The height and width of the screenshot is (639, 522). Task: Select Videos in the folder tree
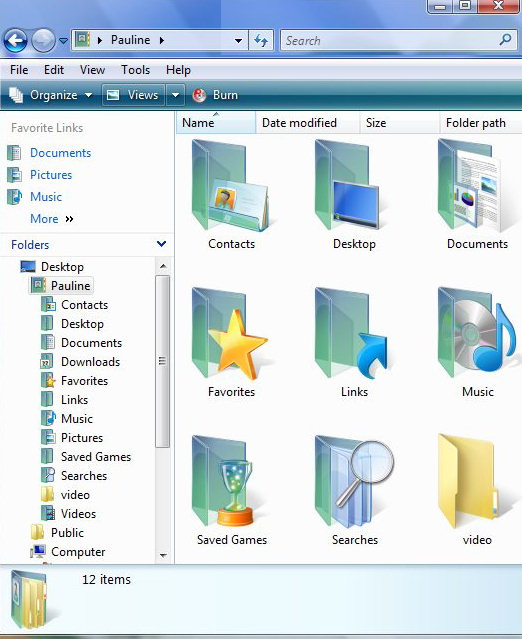click(68, 513)
